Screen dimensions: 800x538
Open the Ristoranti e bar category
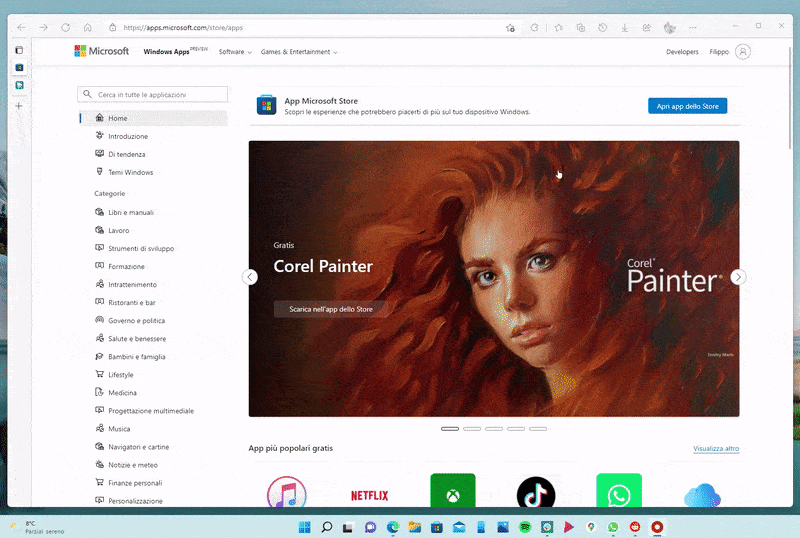tap(126, 303)
